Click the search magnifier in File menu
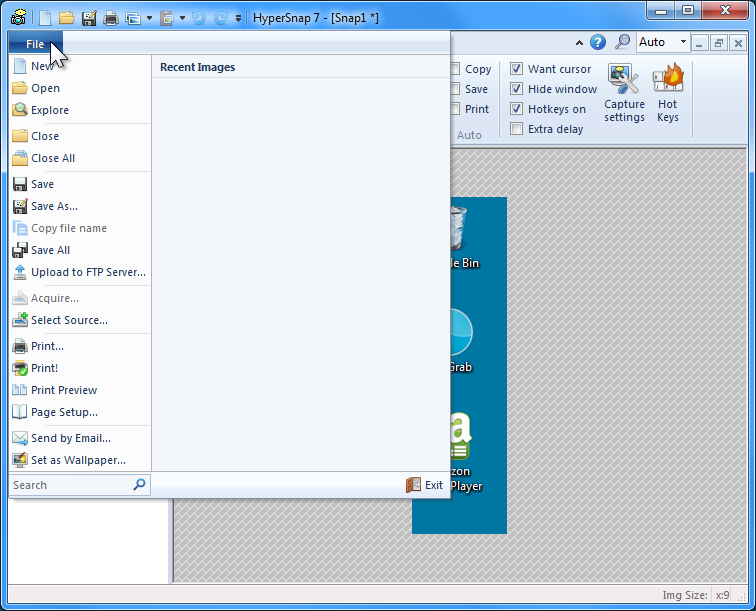 click(x=140, y=485)
